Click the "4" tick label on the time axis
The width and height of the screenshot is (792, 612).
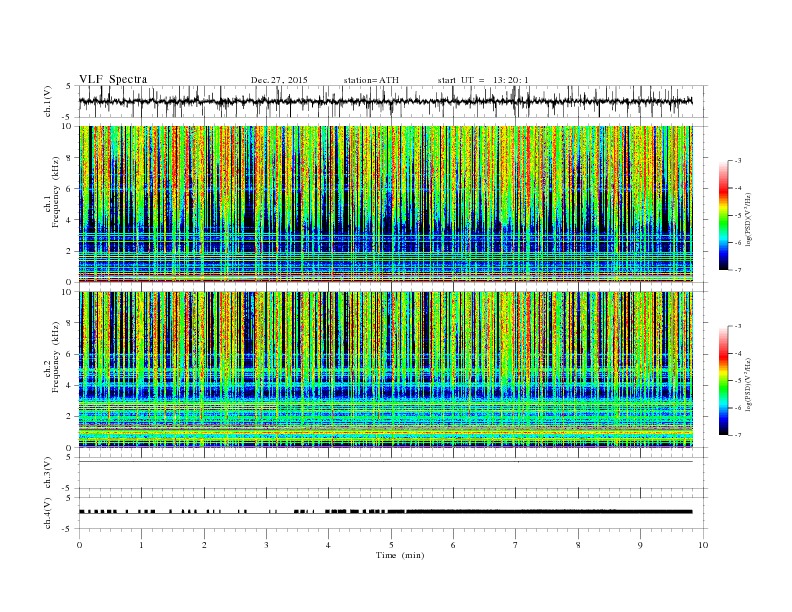pyautogui.click(x=328, y=545)
